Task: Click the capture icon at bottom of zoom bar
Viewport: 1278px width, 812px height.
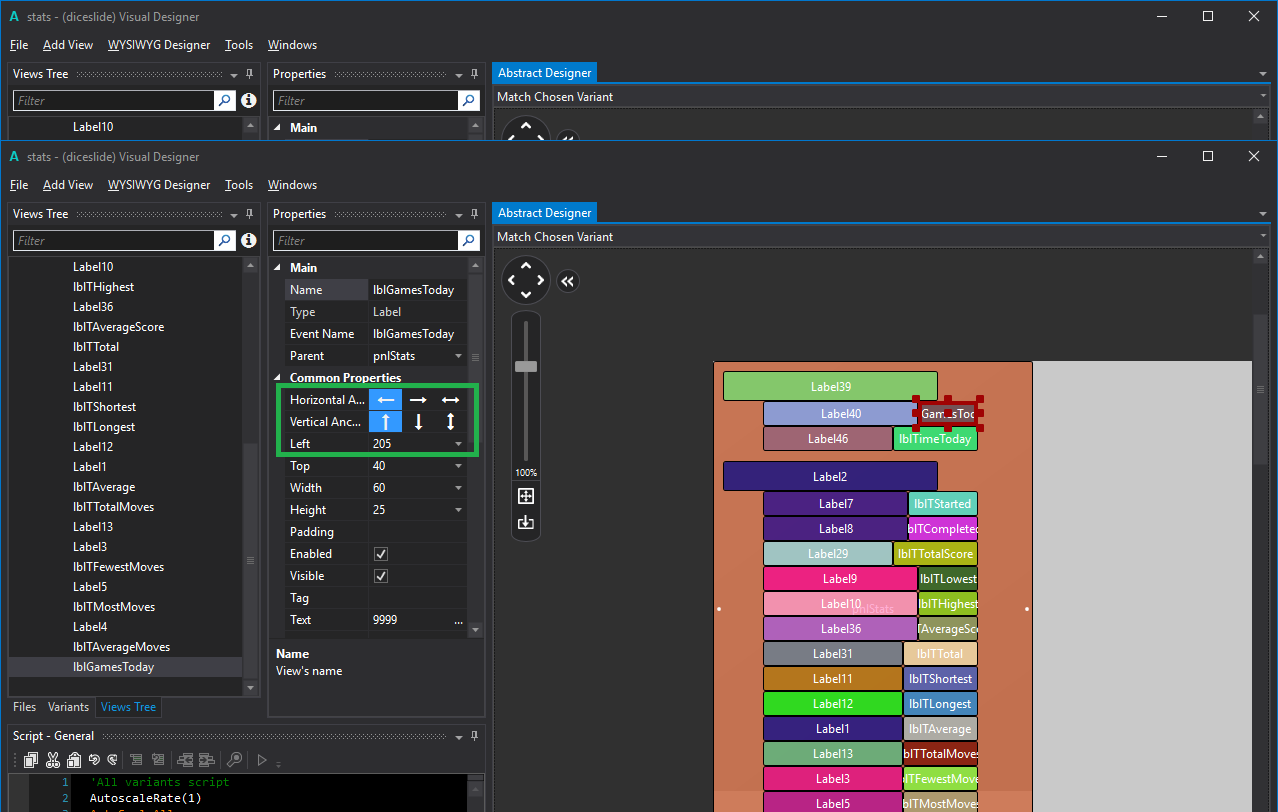Action: [x=526, y=522]
